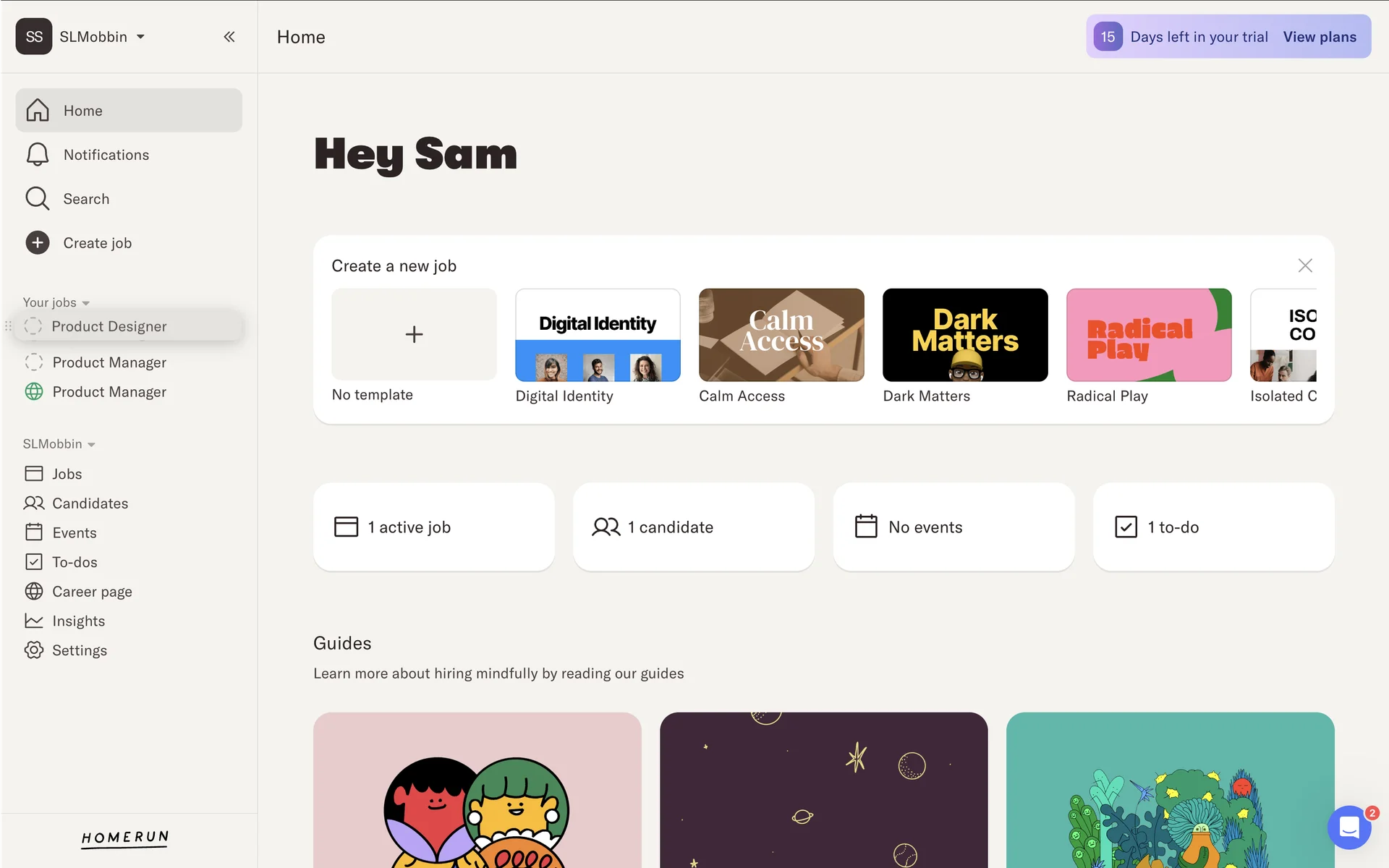Open the 1 to-do card
Viewport: 1389px width, 868px height.
[x=1213, y=527]
